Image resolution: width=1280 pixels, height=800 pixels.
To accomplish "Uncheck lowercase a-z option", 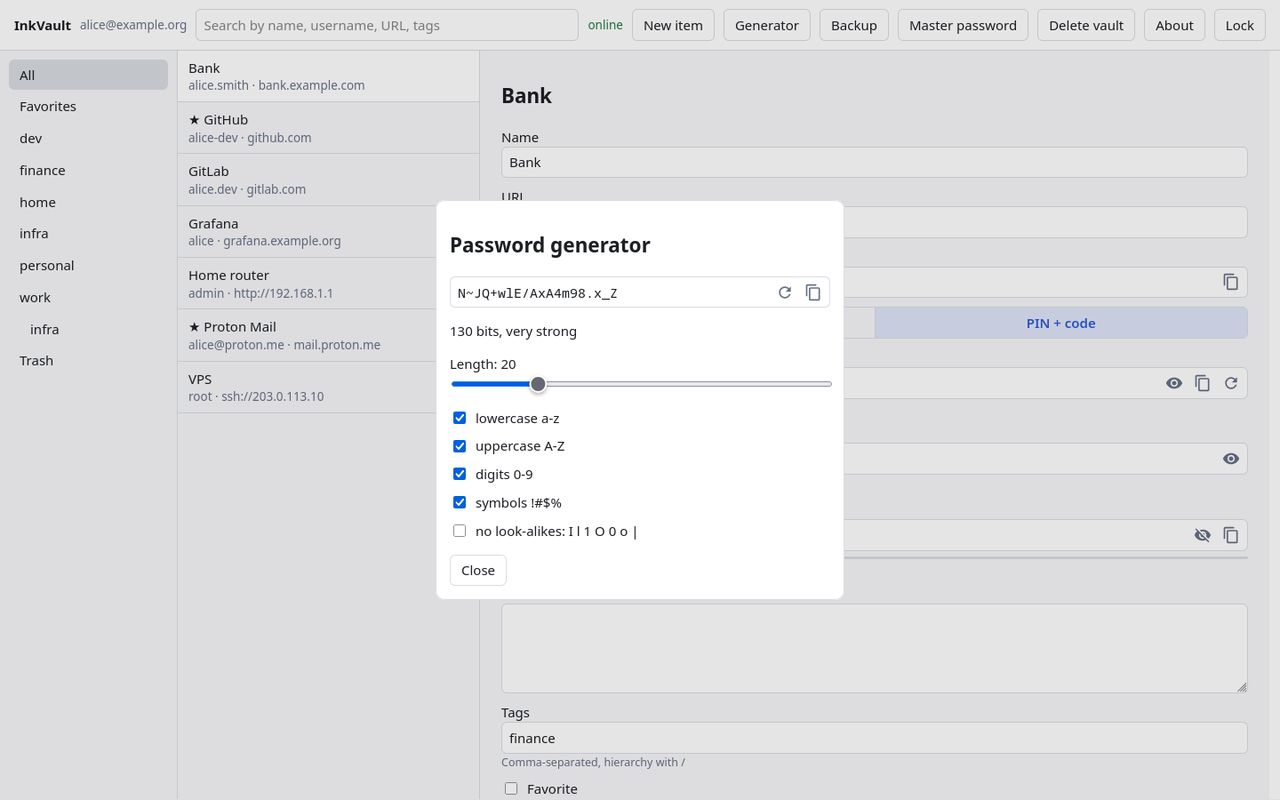I will [460, 418].
